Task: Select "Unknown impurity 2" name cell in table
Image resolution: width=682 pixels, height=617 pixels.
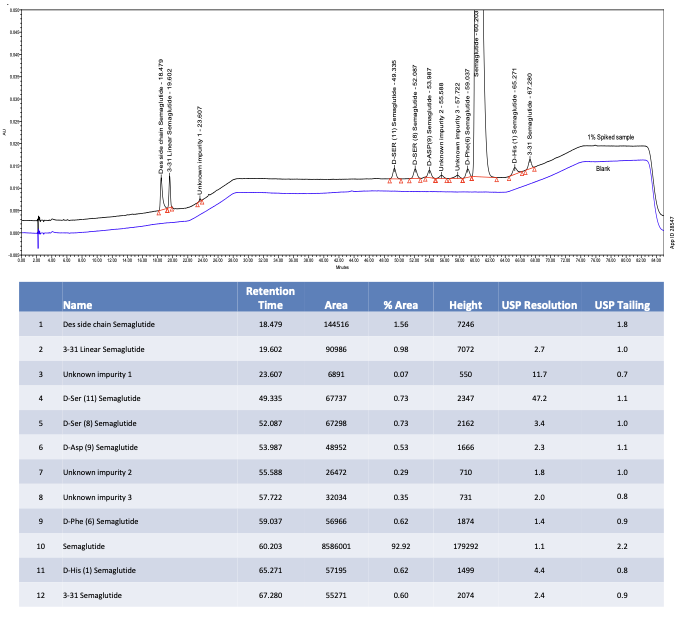Action: [101, 472]
